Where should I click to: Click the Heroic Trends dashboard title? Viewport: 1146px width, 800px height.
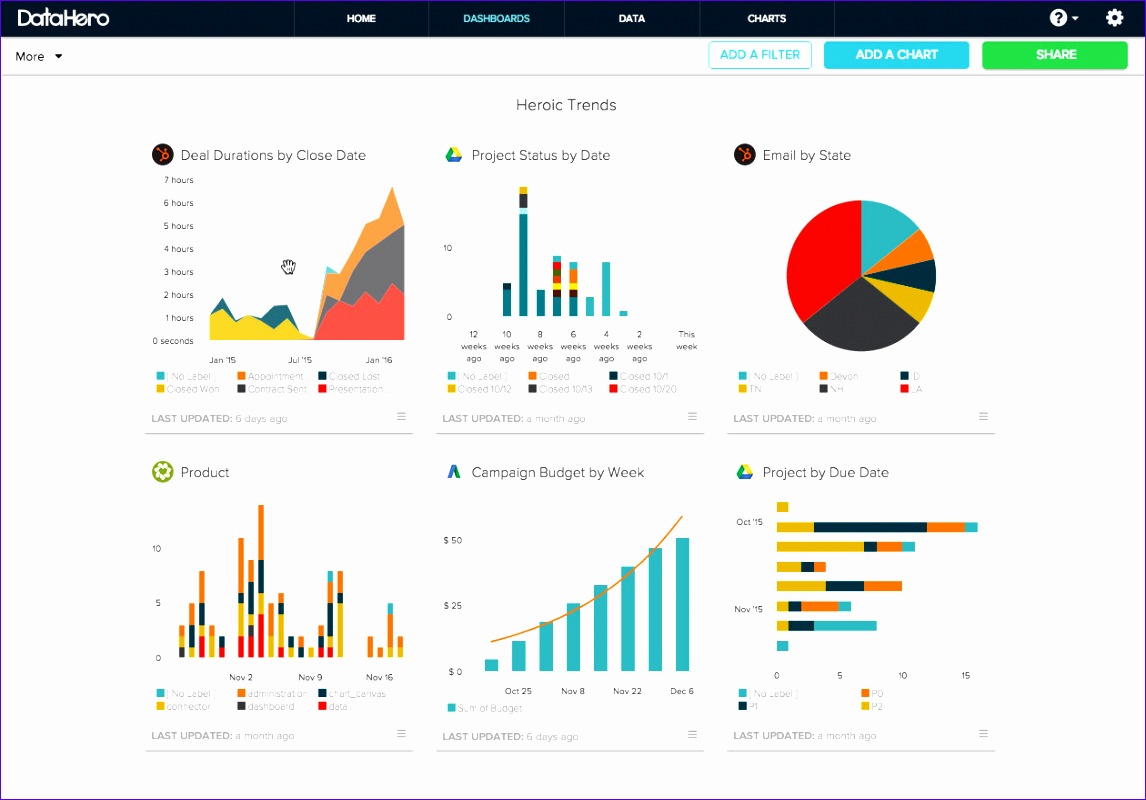(566, 105)
